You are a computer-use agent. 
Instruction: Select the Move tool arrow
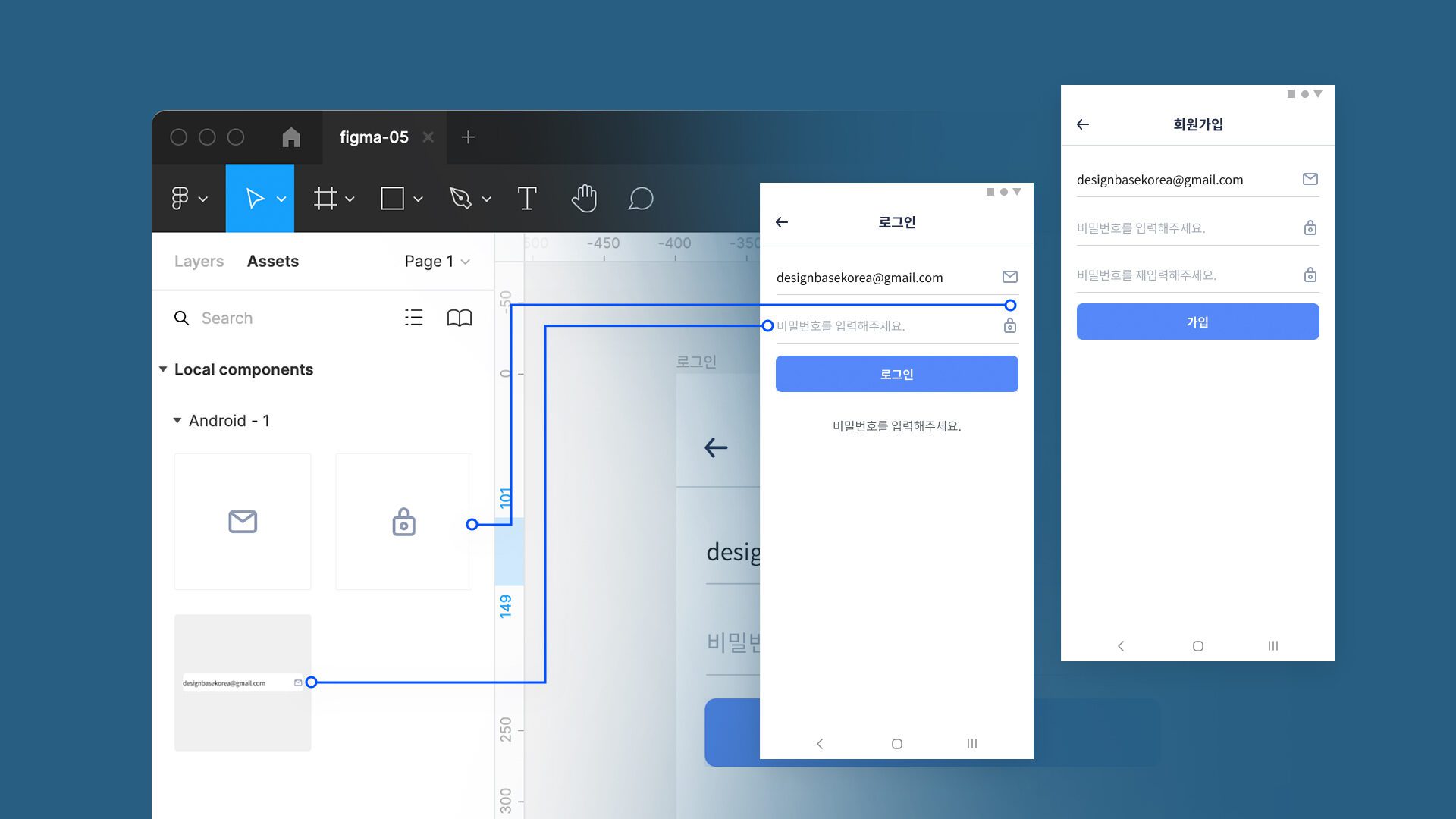coord(255,199)
